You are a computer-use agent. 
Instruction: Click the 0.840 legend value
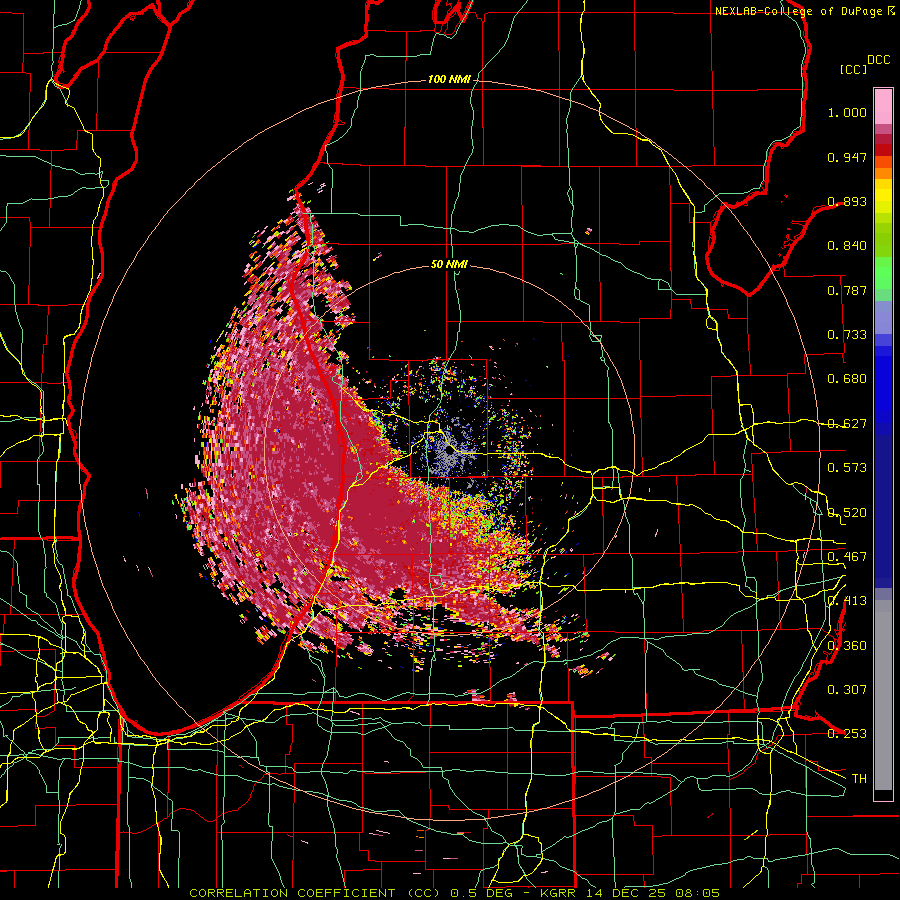(847, 246)
